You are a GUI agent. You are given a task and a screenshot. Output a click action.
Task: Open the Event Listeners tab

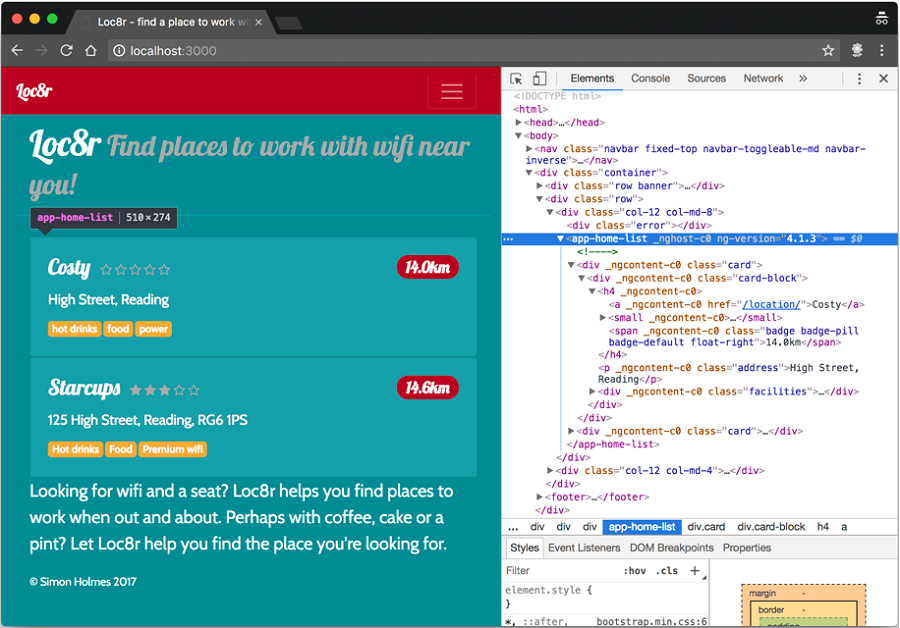pos(584,548)
